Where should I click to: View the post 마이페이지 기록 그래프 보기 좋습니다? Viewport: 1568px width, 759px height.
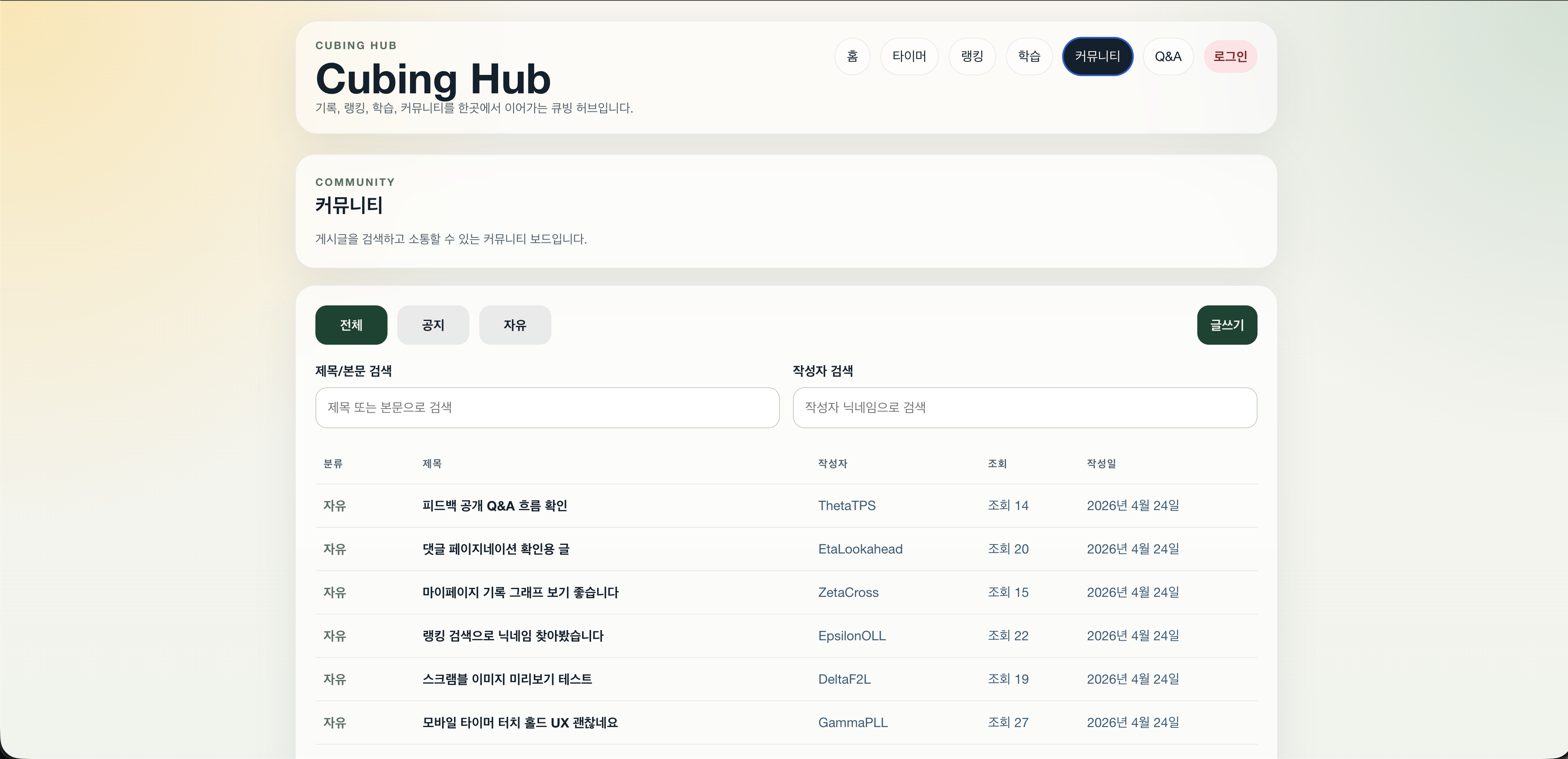(520, 592)
